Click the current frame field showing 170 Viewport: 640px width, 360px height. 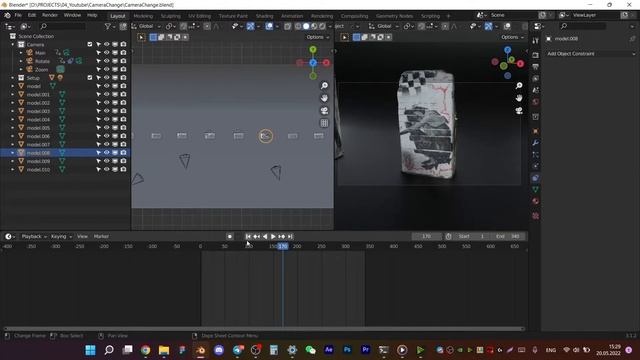click(x=427, y=236)
